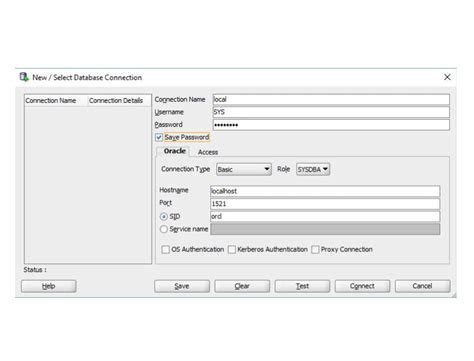Click the Save button
The image size is (474, 361).
click(182, 286)
